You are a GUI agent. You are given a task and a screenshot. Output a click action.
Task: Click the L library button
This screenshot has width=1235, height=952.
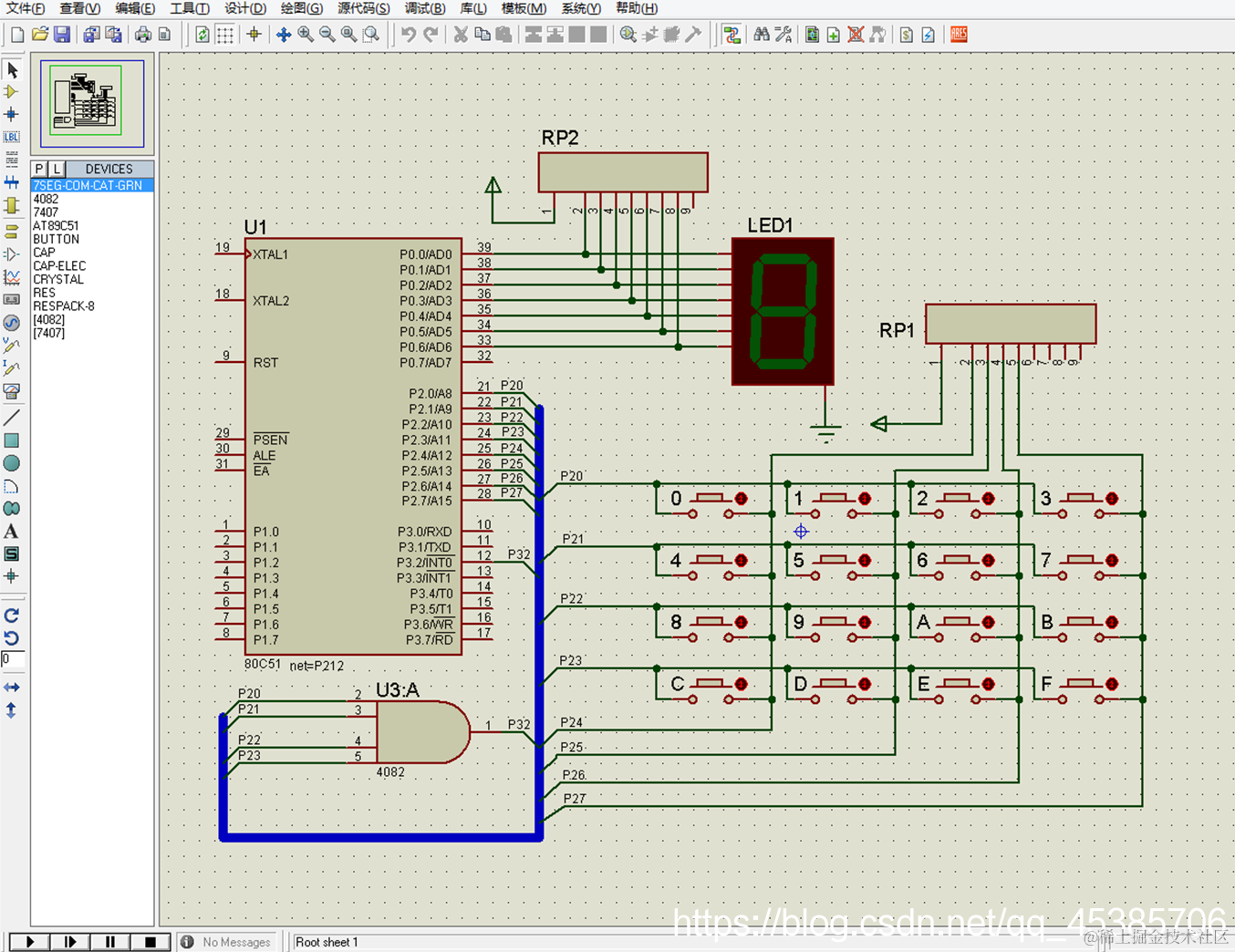pyautogui.click(x=57, y=169)
